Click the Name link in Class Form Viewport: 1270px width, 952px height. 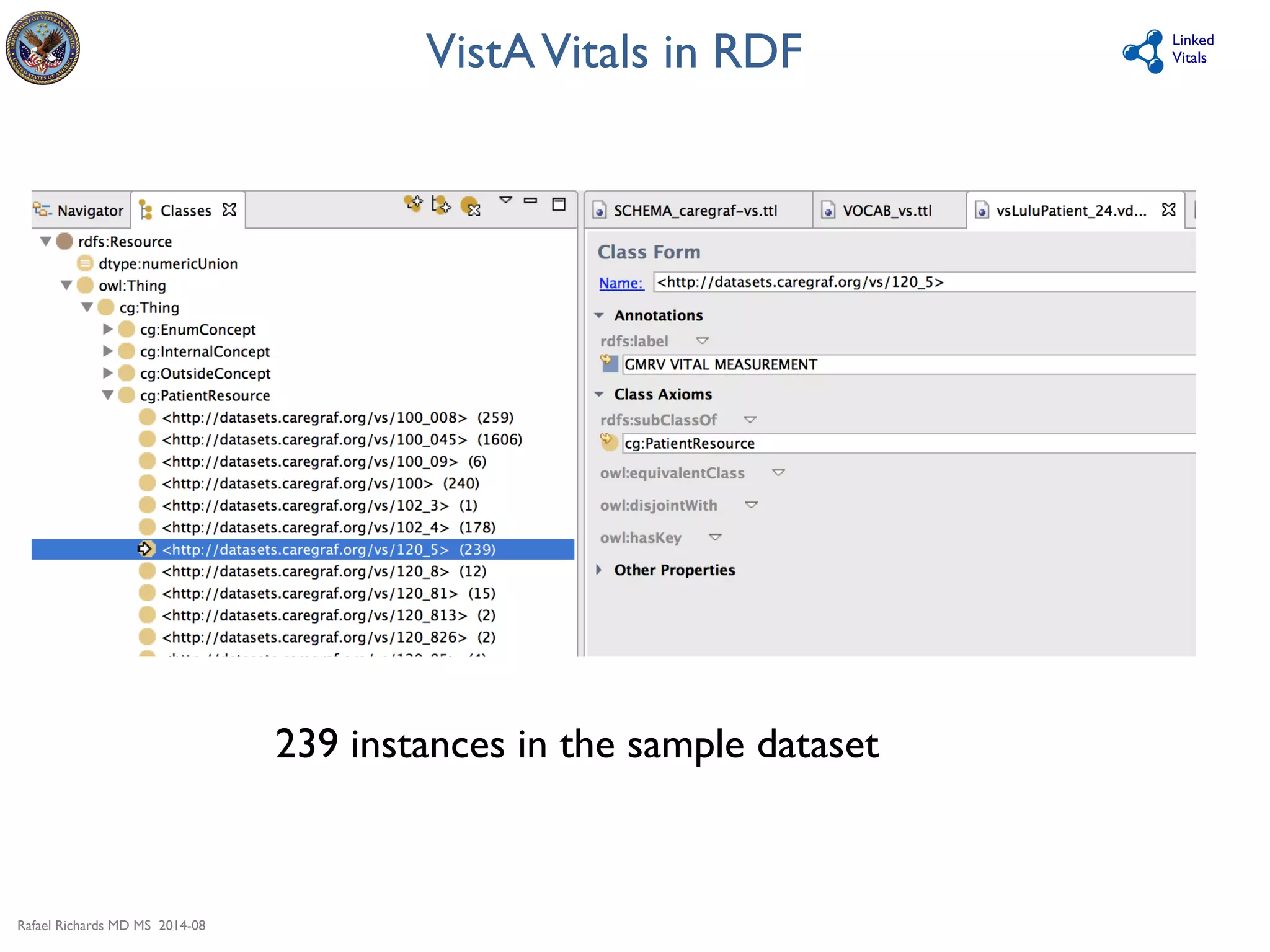point(621,283)
